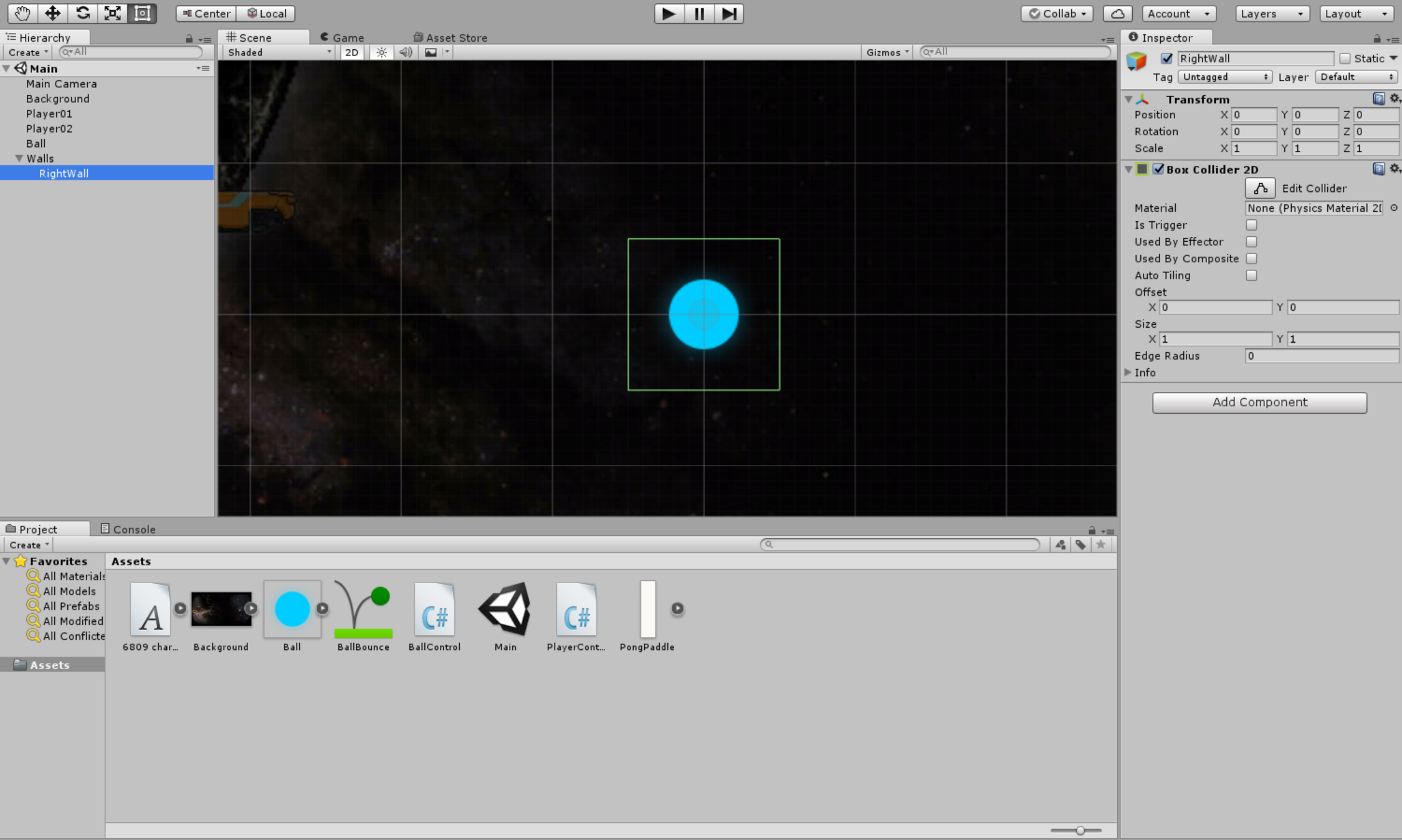The image size is (1402, 840).
Task: Select the Scale tool
Action: tap(112, 13)
